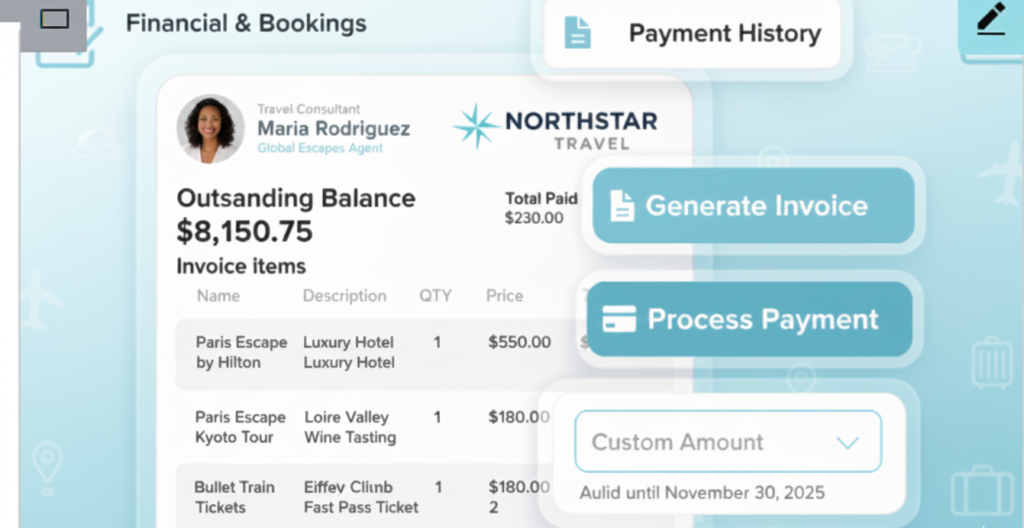
Task: Select the Paris Escape by Hilton row
Action: point(380,353)
